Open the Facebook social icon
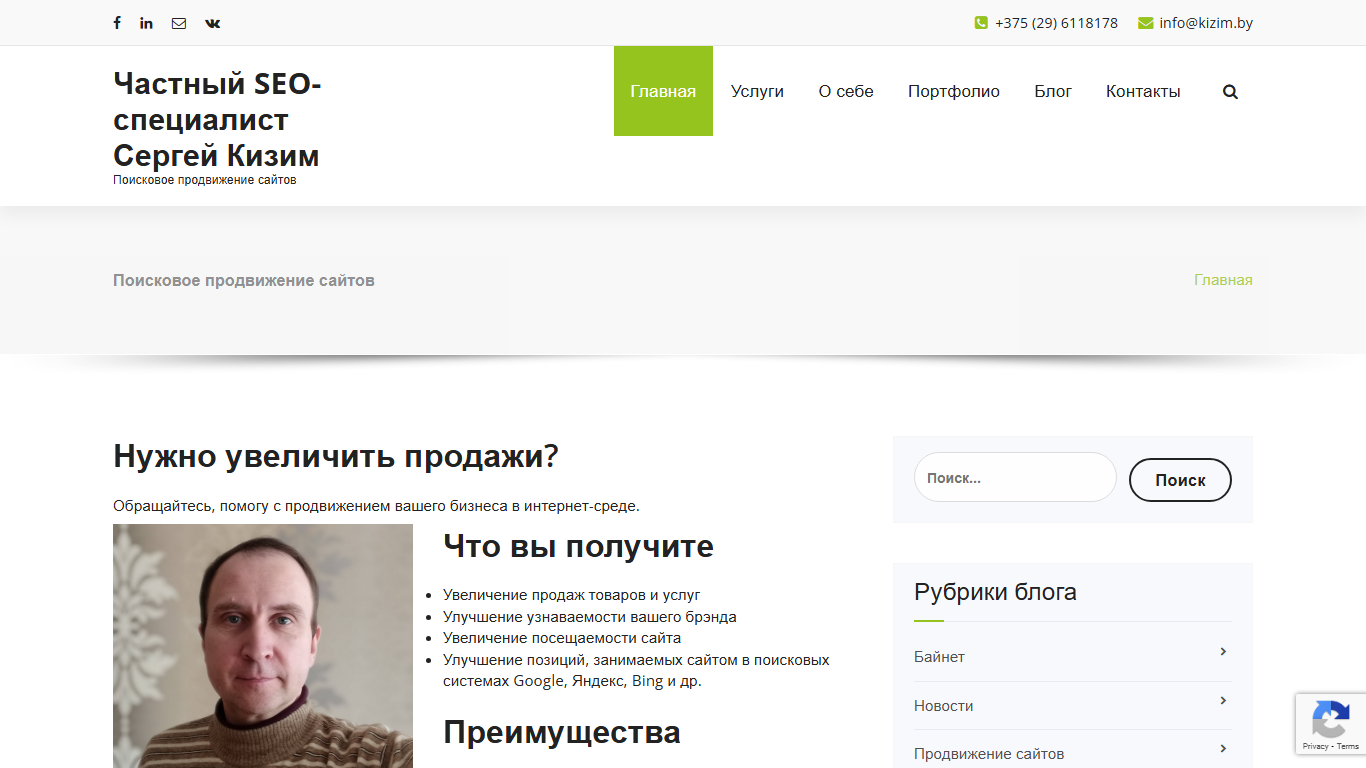Screen dimensions: 1366x768 (x=117, y=23)
